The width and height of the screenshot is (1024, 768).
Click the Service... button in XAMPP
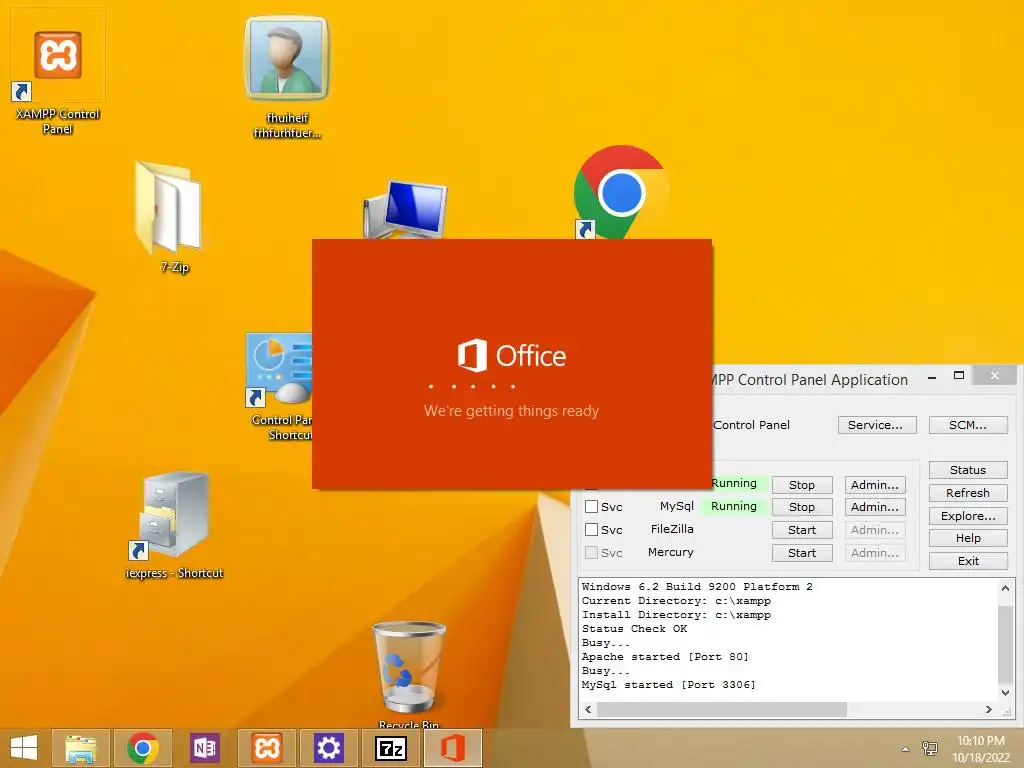[x=877, y=425]
